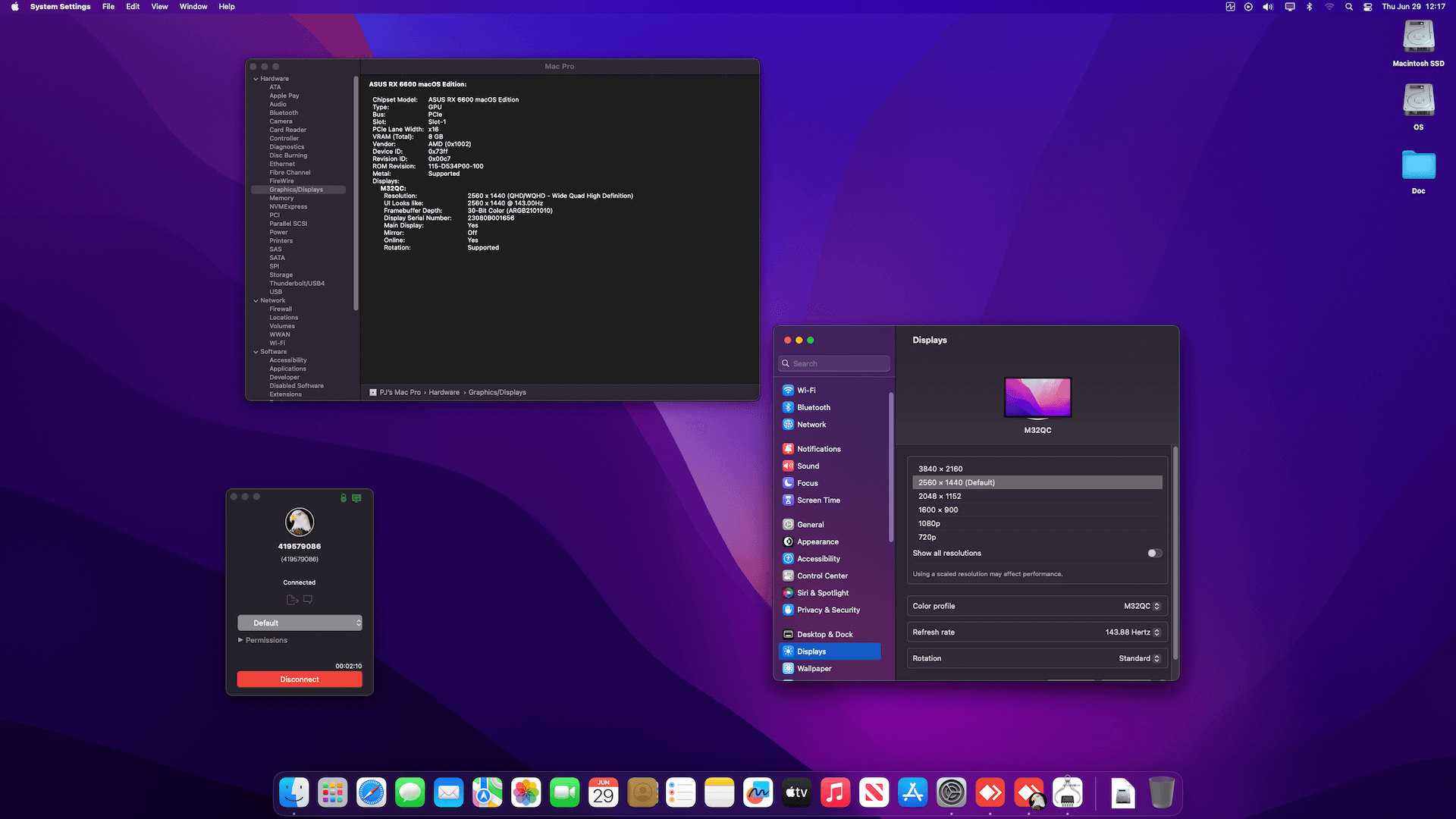Open the Doc folder on desktop
This screenshot has width=1456, height=819.
1418,172
